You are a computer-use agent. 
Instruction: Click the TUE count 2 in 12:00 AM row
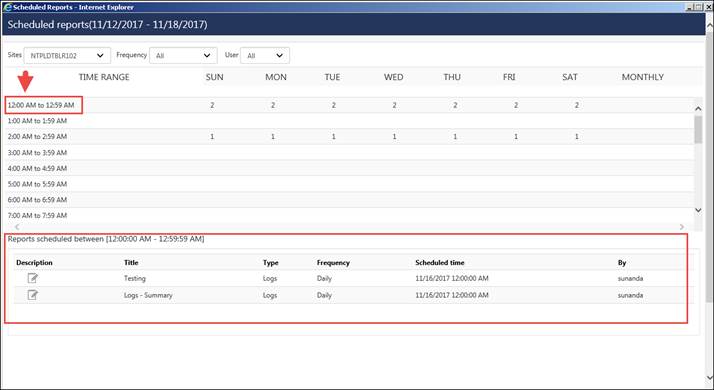point(334,105)
